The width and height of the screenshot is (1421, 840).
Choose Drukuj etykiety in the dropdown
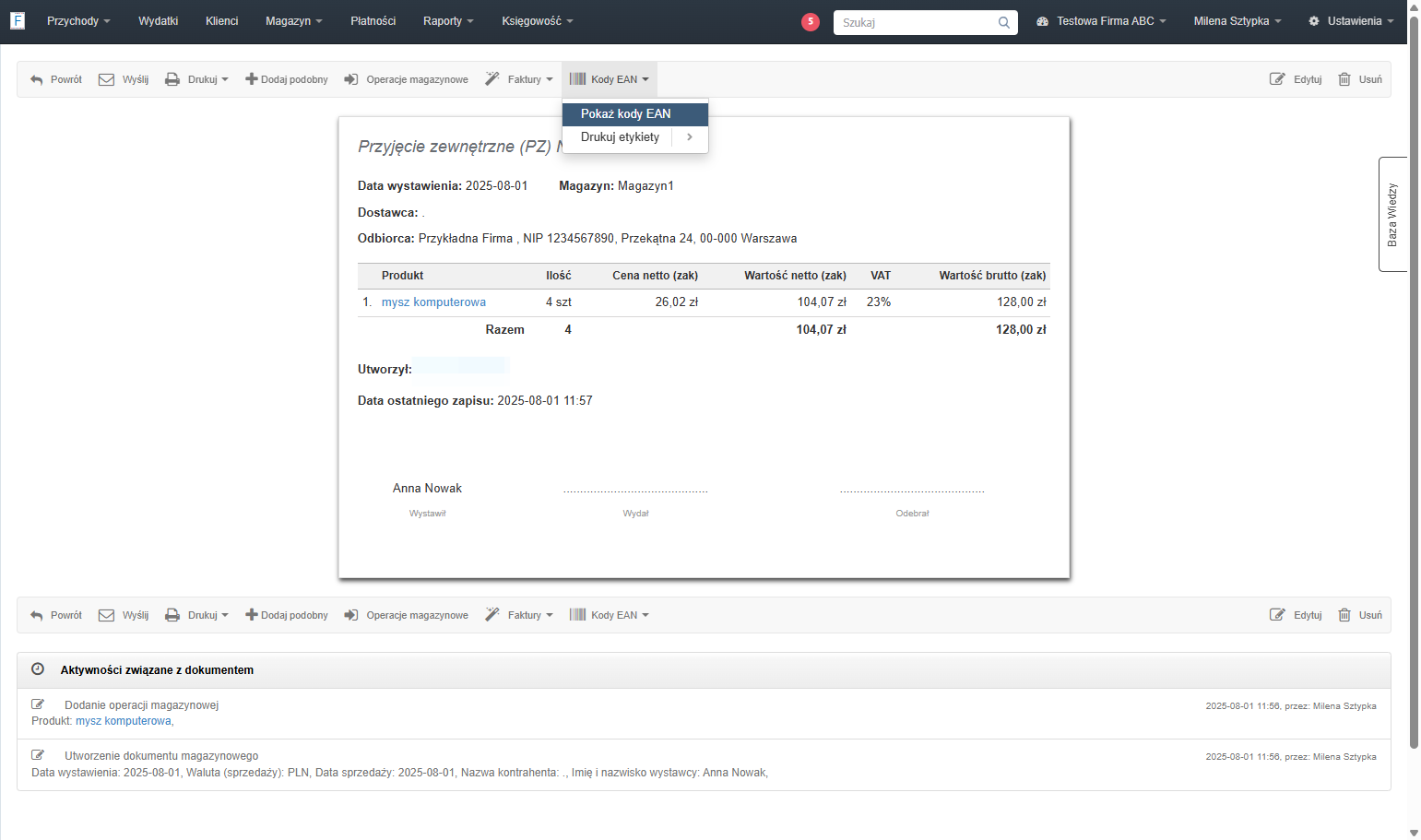click(620, 137)
